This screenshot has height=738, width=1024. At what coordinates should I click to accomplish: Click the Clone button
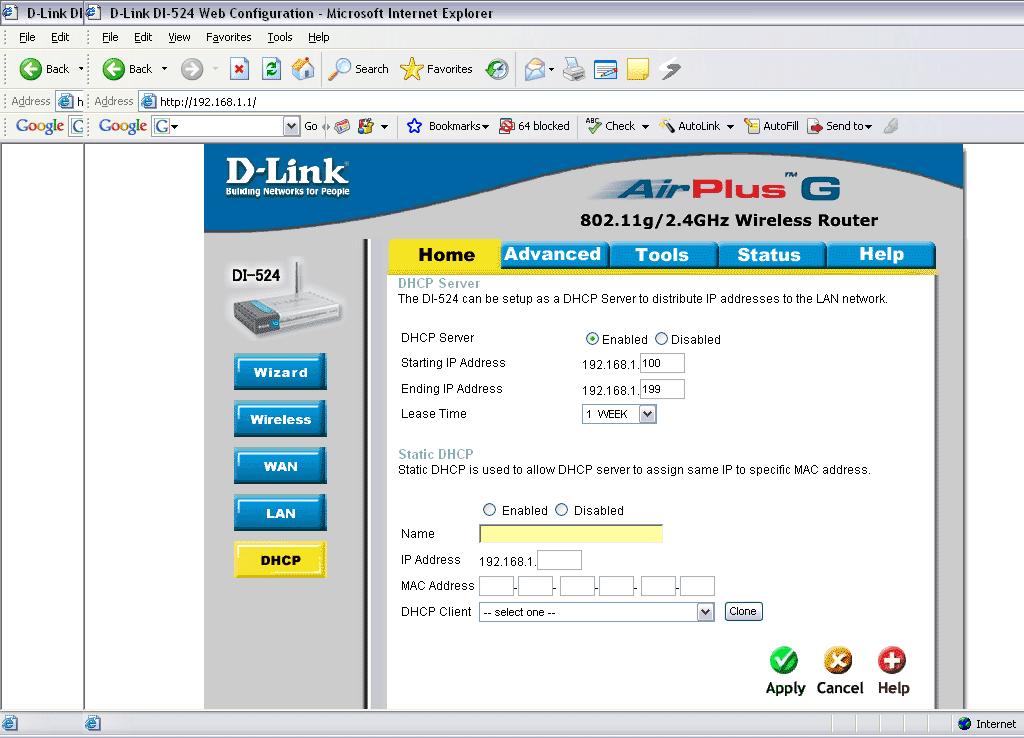pyautogui.click(x=743, y=611)
